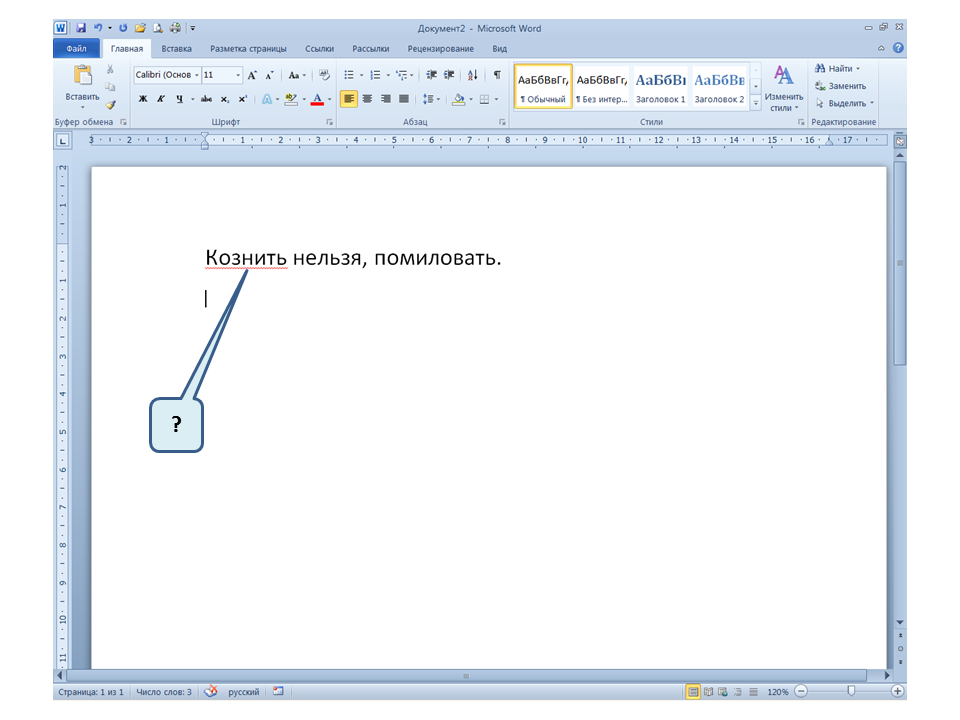Toggle paragraph marks (¶) display

click(x=497, y=75)
